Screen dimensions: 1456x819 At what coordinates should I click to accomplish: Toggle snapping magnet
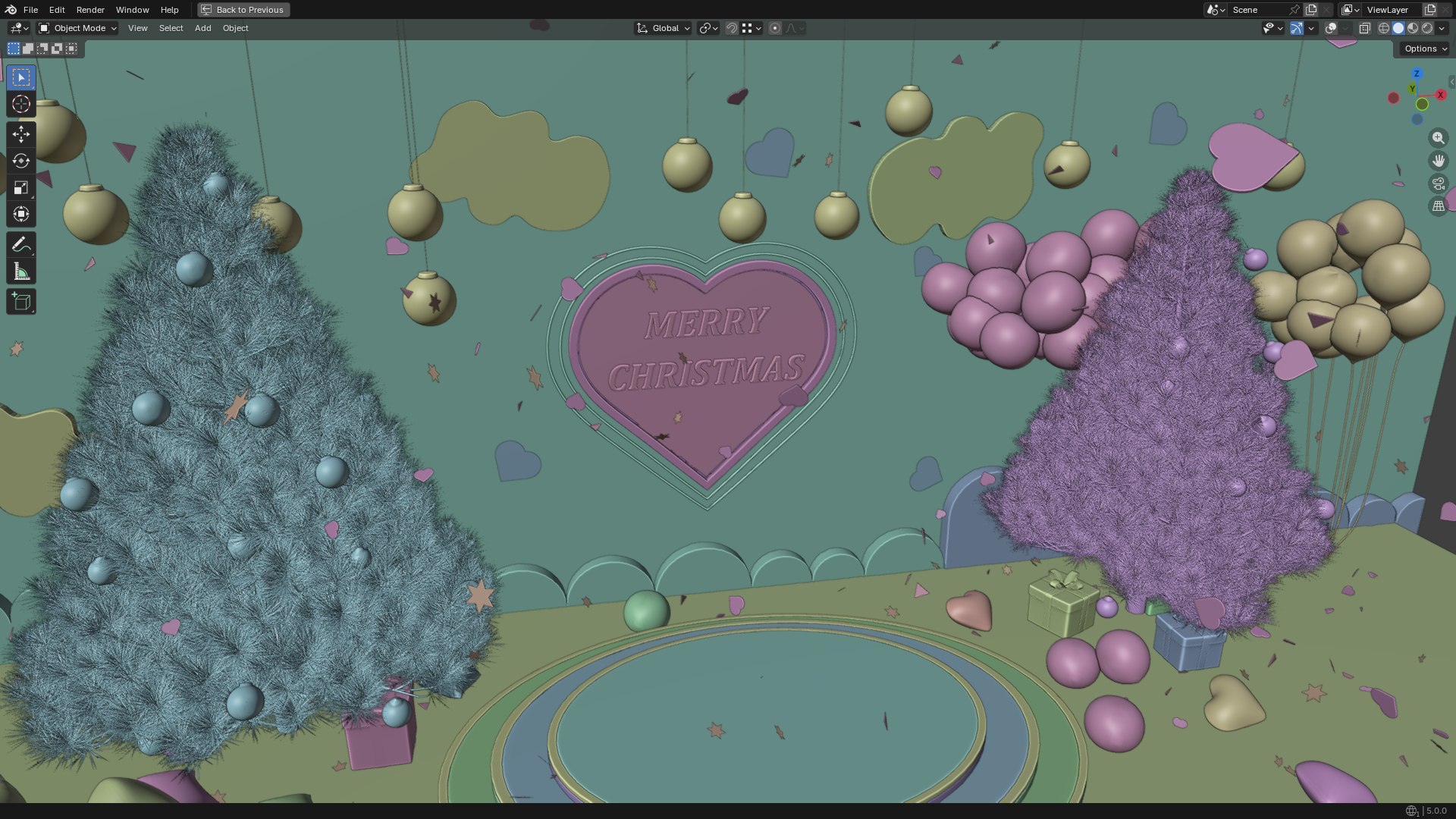coord(732,28)
